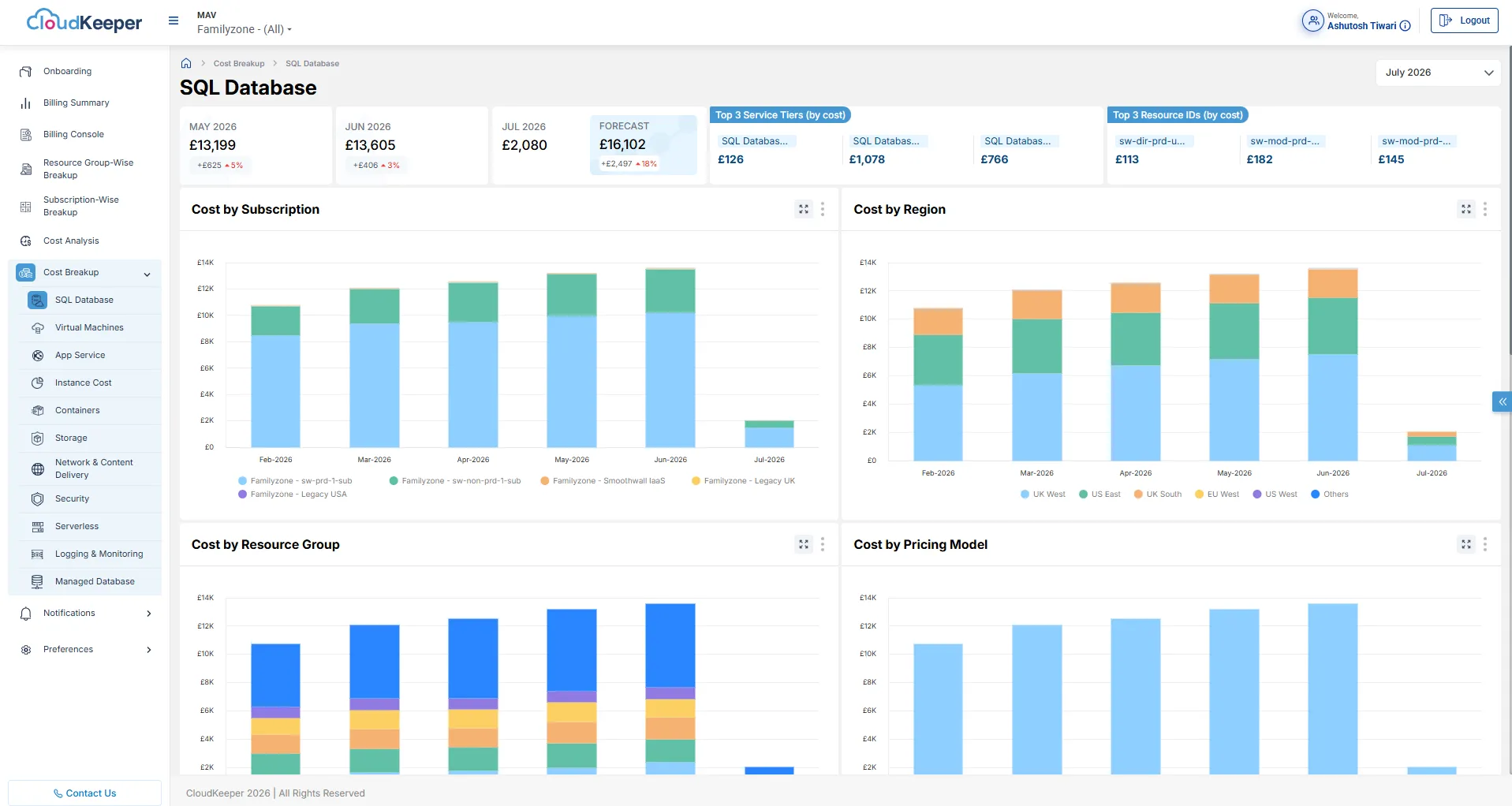The width and height of the screenshot is (1512, 806).
Task: Click the Virtual Machines icon
Action: [37, 328]
